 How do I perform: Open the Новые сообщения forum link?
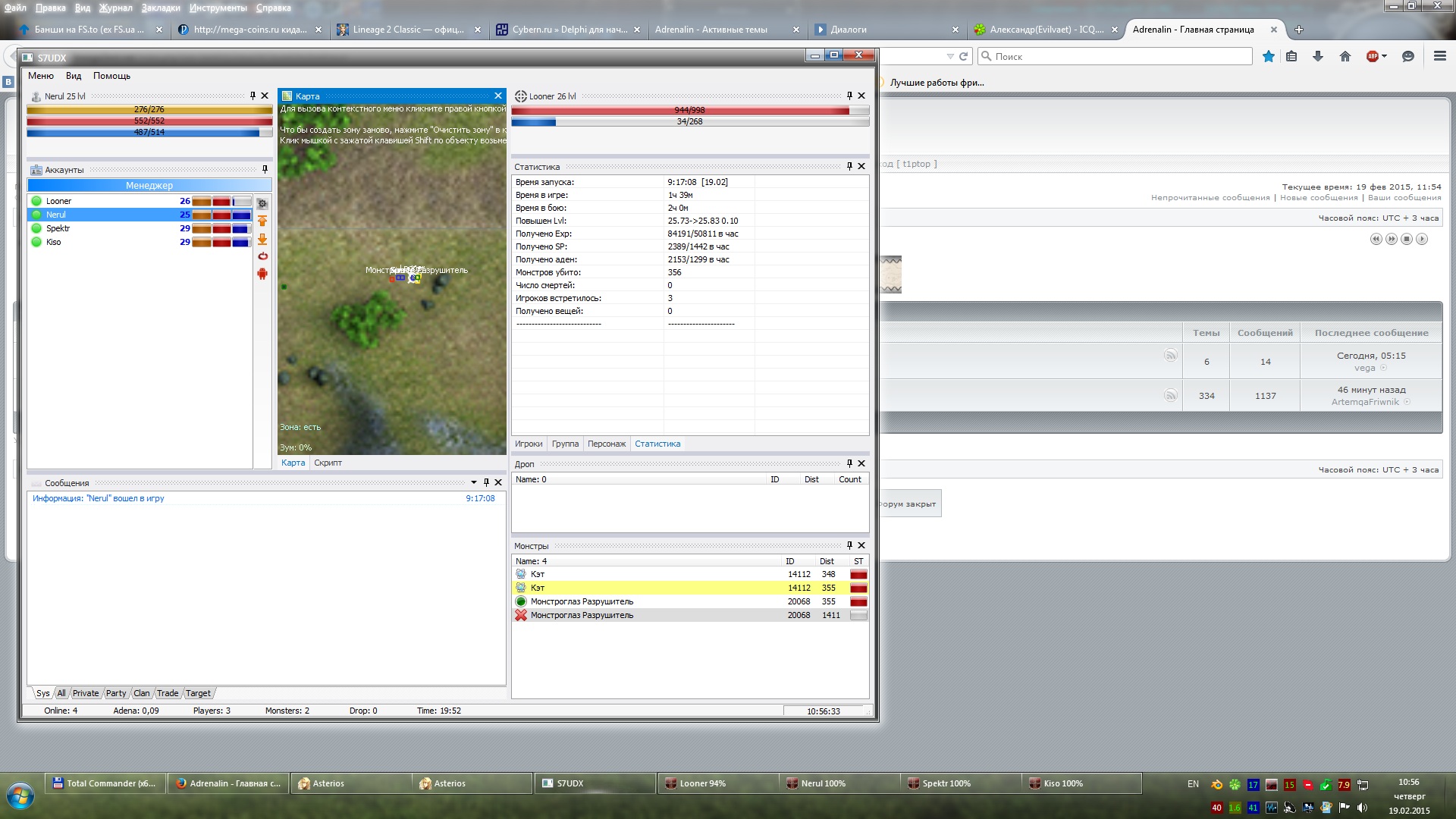(x=1319, y=198)
